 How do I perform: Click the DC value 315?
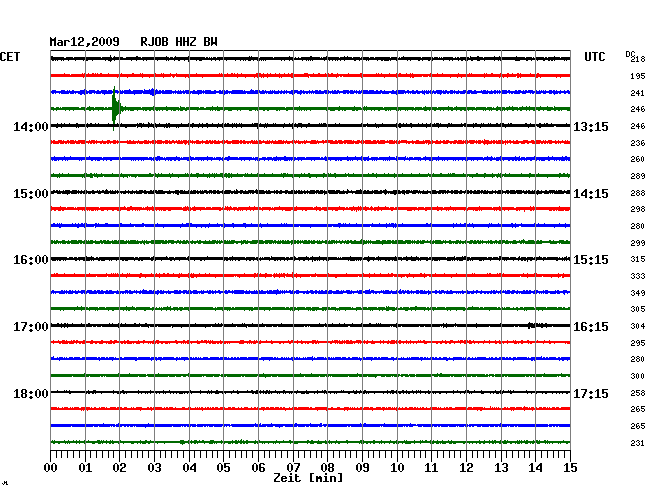pos(638,259)
